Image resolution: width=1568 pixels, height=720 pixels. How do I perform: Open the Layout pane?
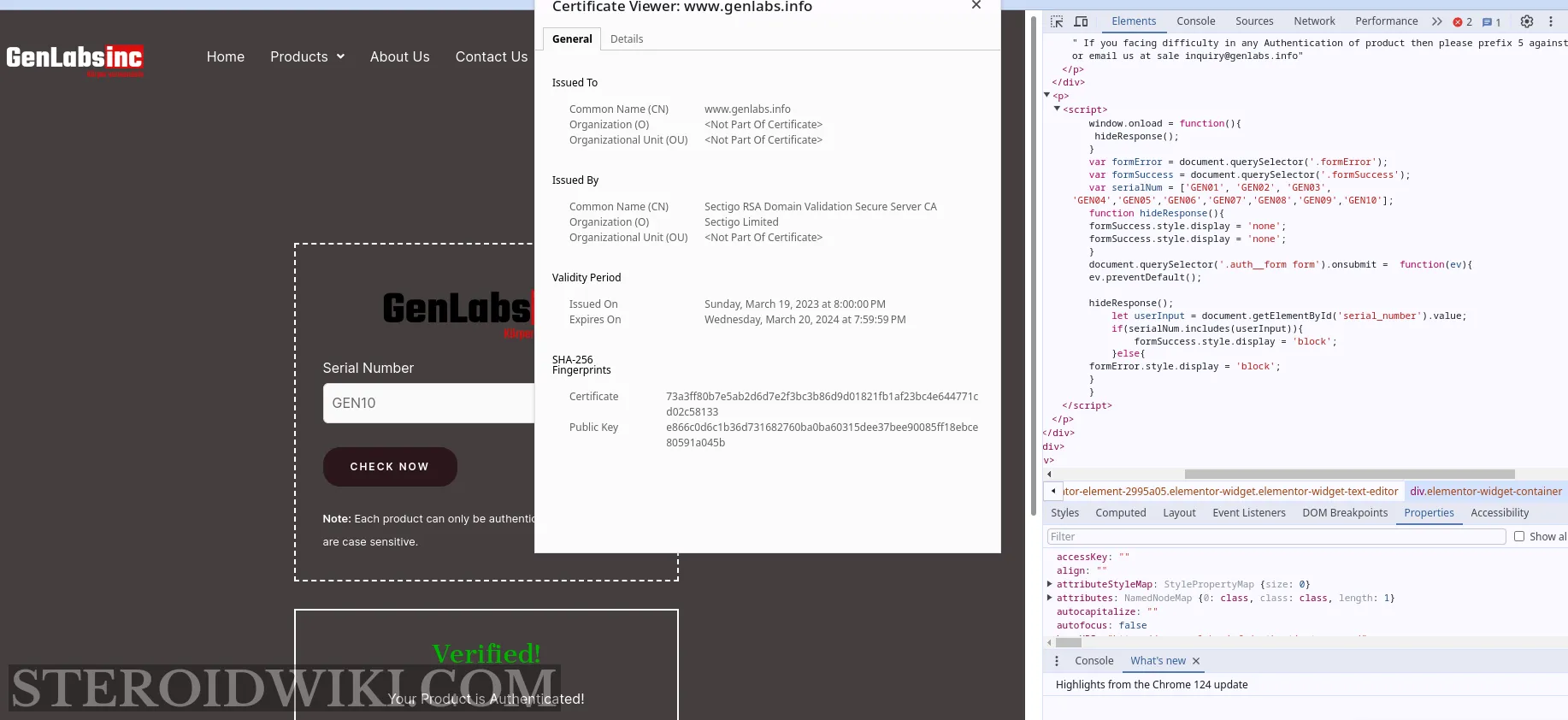(1179, 513)
